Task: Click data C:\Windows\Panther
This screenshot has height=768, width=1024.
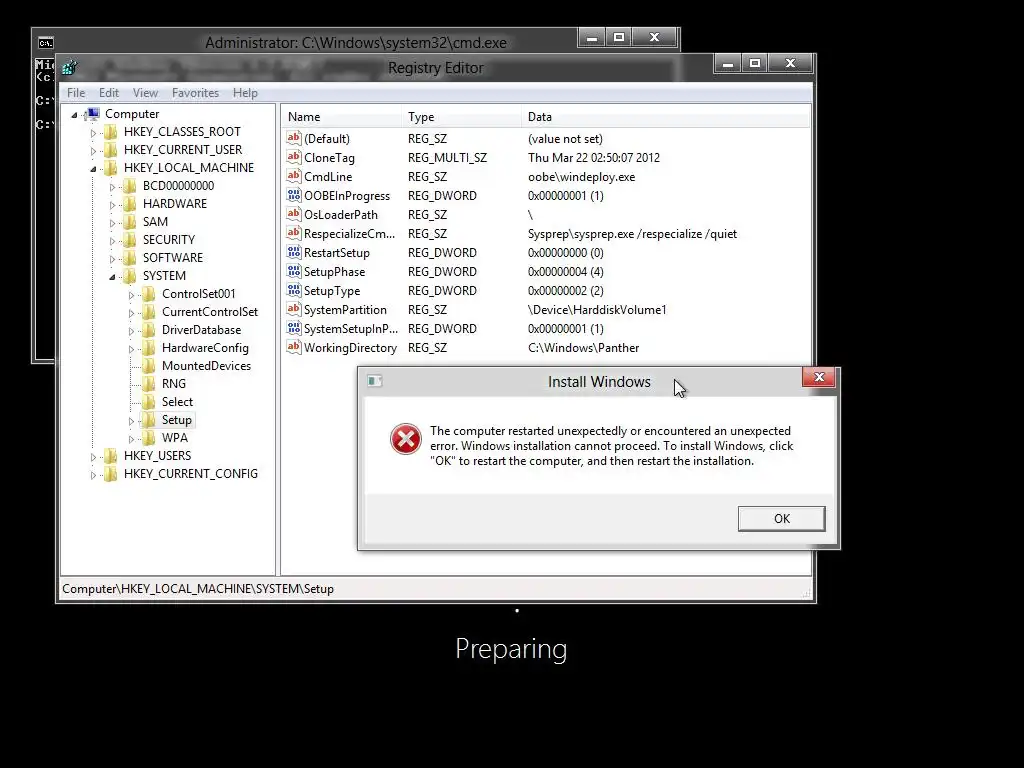Action: pos(583,348)
